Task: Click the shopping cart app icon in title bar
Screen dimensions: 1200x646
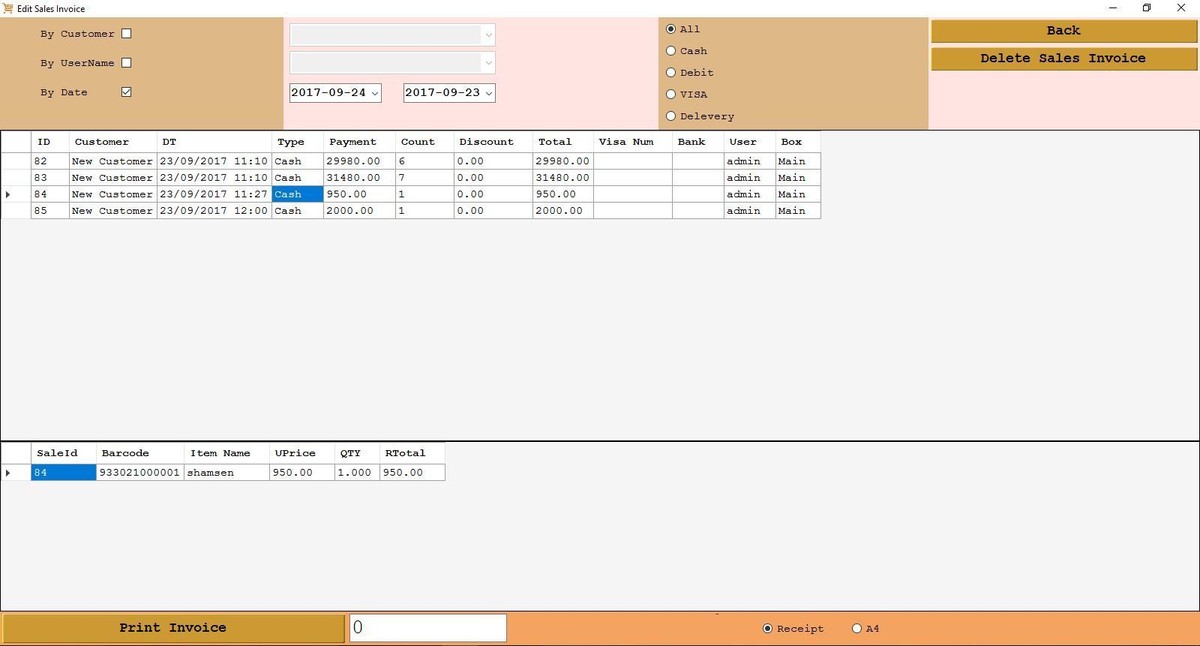Action: [9, 8]
